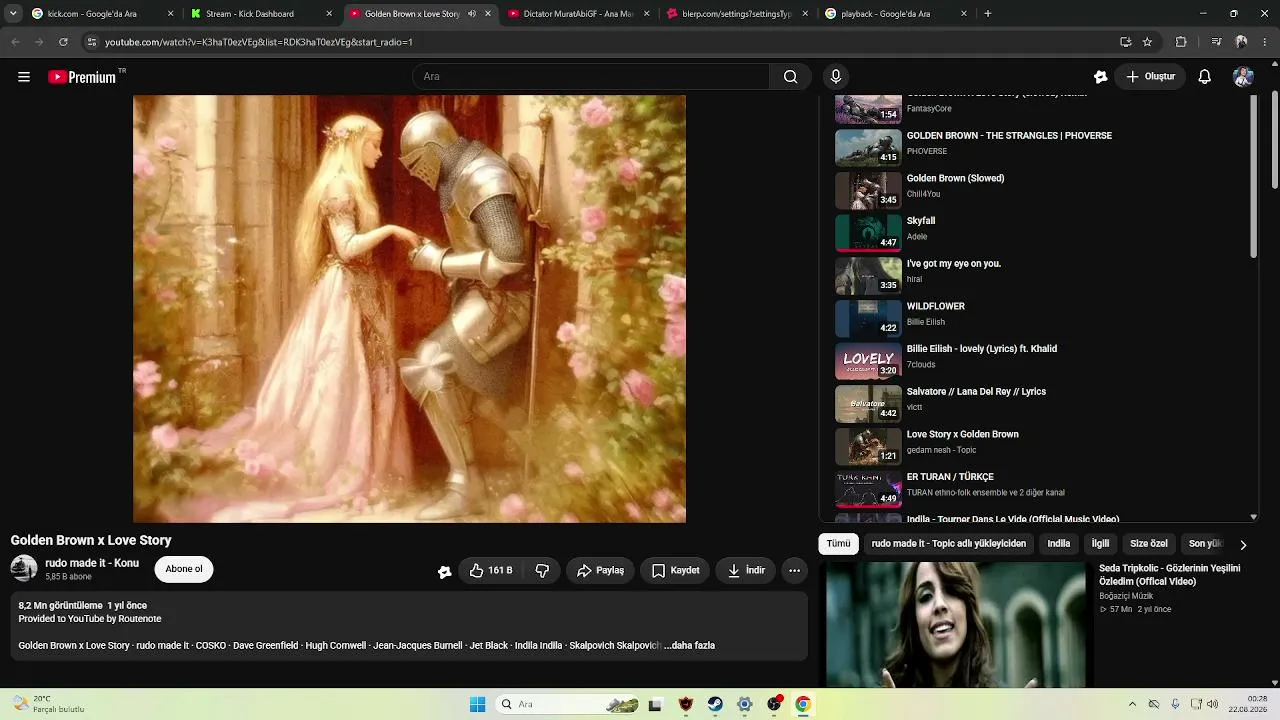
Task: Play Golden Brown (Slowed) by Chill4You
Action: (1042, 191)
